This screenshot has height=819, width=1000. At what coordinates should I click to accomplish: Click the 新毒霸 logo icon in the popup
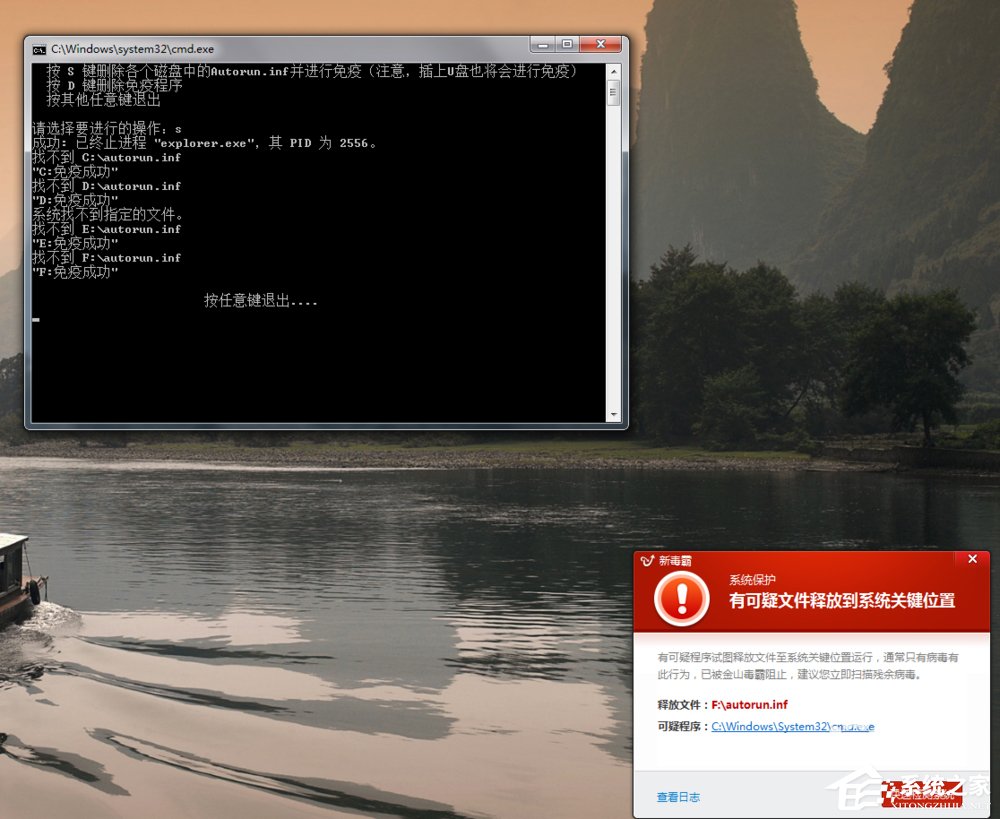(647, 561)
